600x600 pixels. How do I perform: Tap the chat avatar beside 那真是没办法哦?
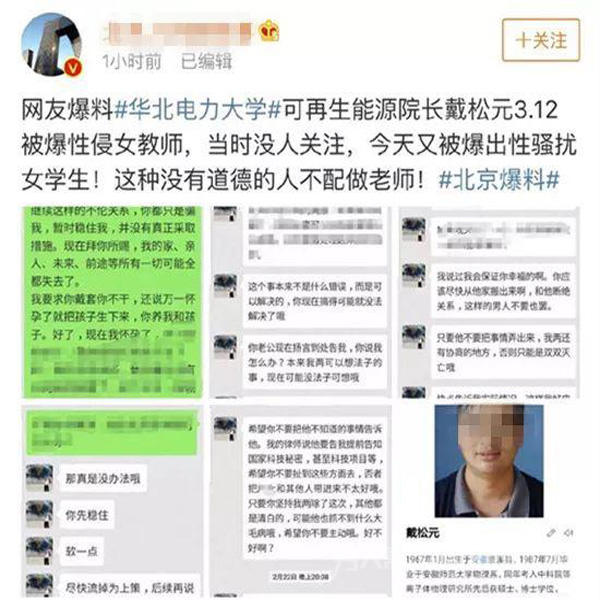click(x=39, y=477)
